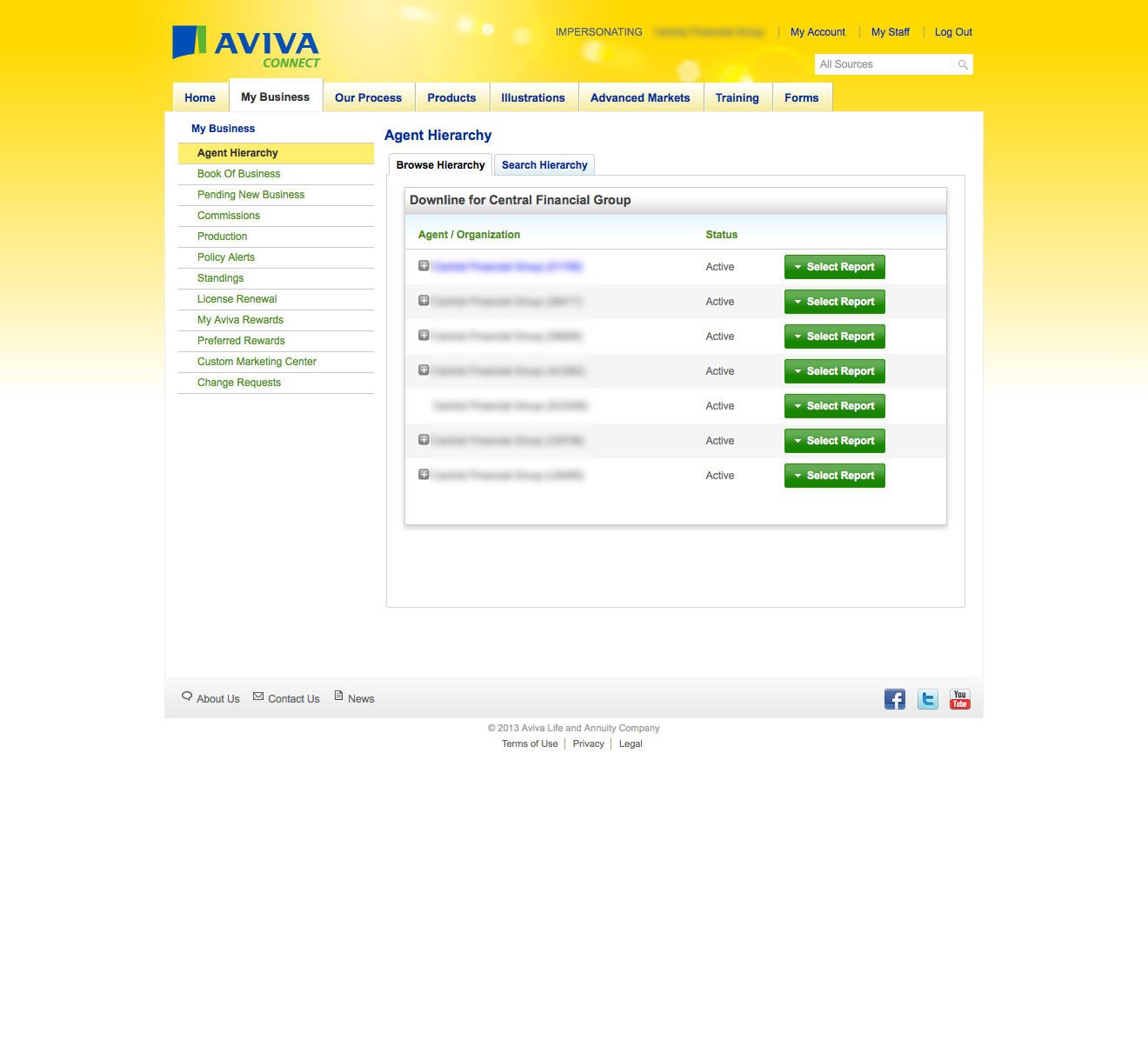Click the Status column header
The width and height of the screenshot is (1148, 1053).
tap(722, 235)
